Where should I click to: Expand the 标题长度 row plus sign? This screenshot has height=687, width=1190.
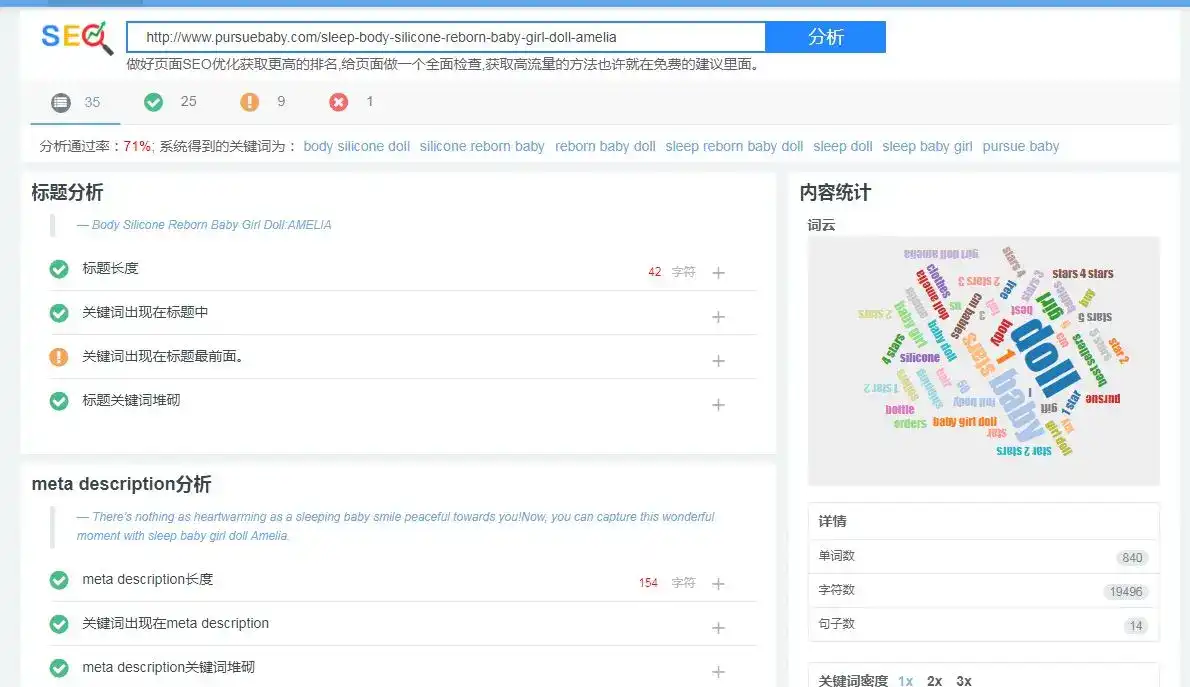pyautogui.click(x=718, y=273)
